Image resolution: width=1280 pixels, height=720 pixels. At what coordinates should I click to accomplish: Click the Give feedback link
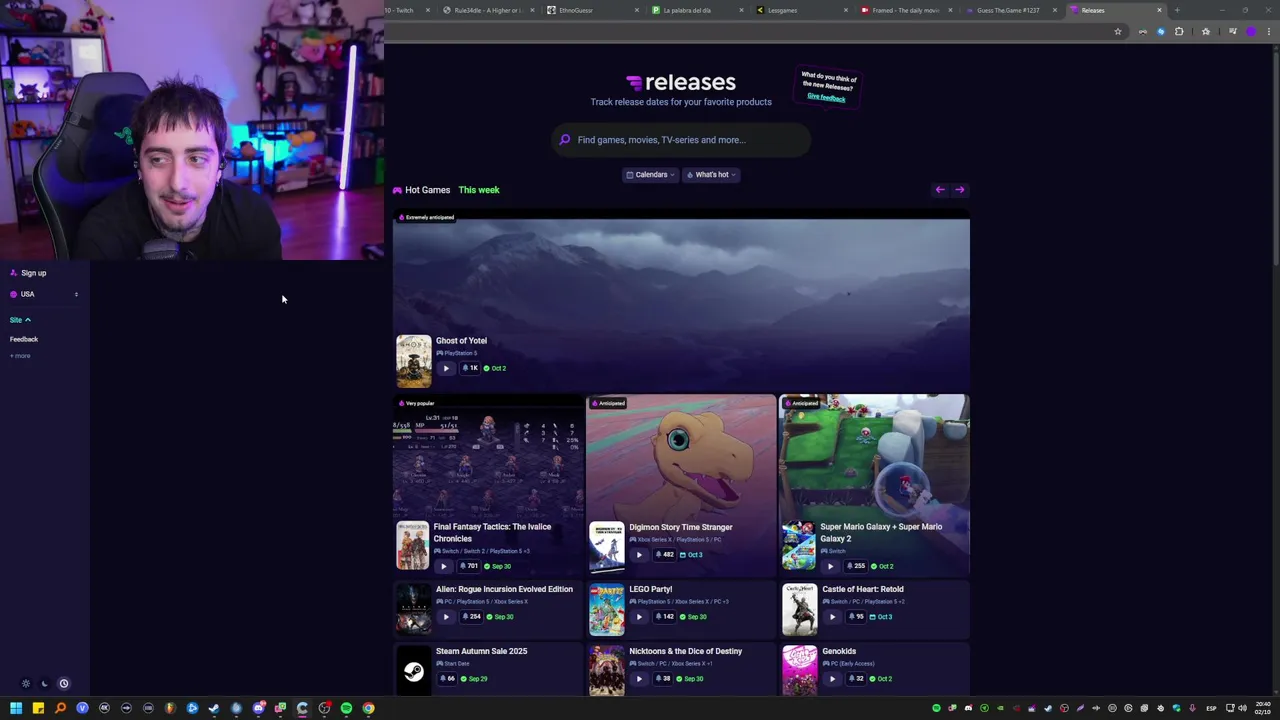coord(826,97)
